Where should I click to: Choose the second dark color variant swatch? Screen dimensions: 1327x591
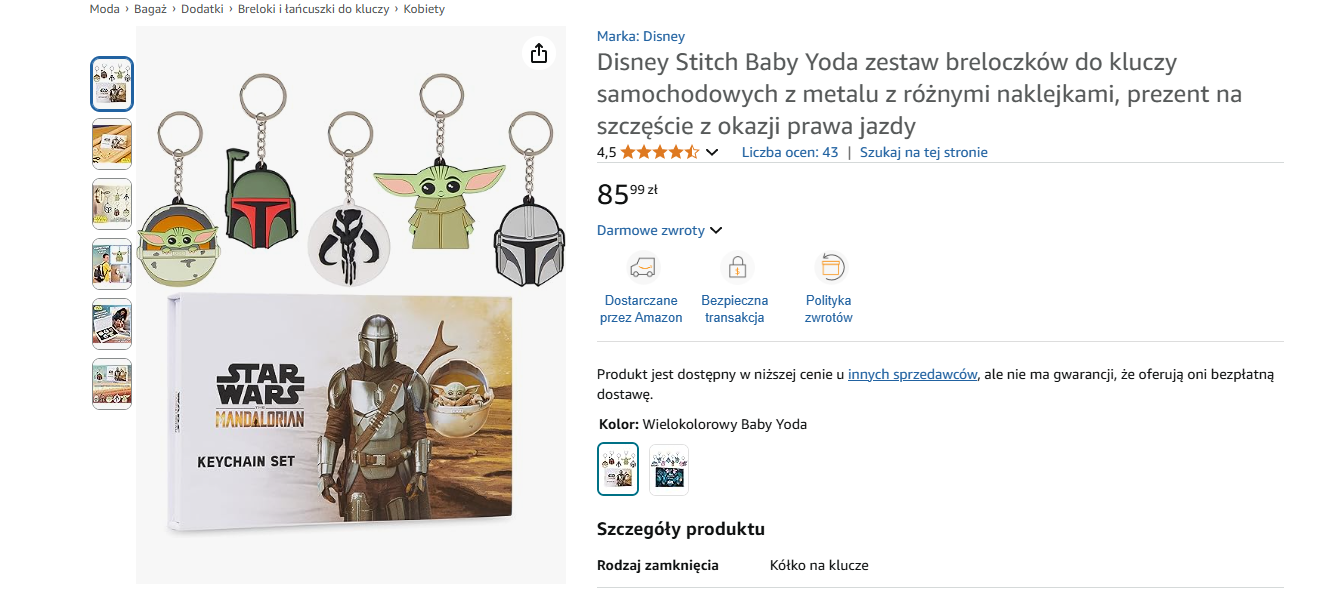[669, 469]
